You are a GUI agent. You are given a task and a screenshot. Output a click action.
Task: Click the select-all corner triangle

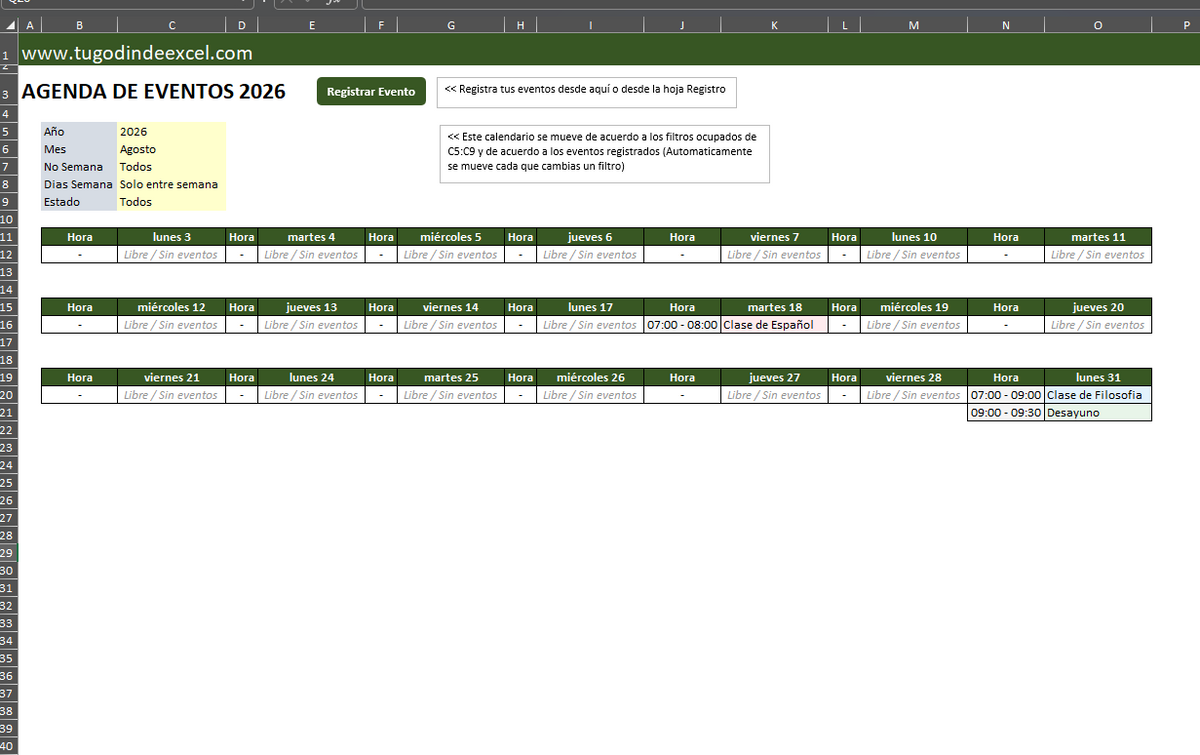point(10,26)
